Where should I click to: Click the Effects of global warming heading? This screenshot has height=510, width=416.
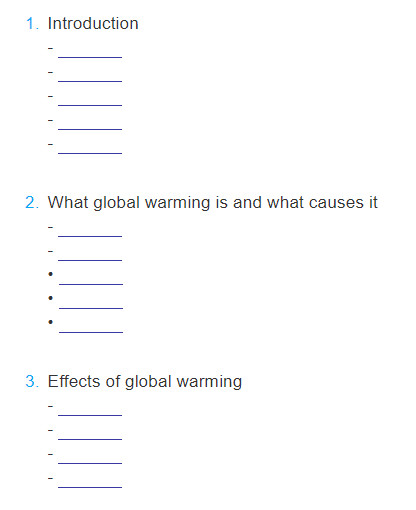click(145, 382)
